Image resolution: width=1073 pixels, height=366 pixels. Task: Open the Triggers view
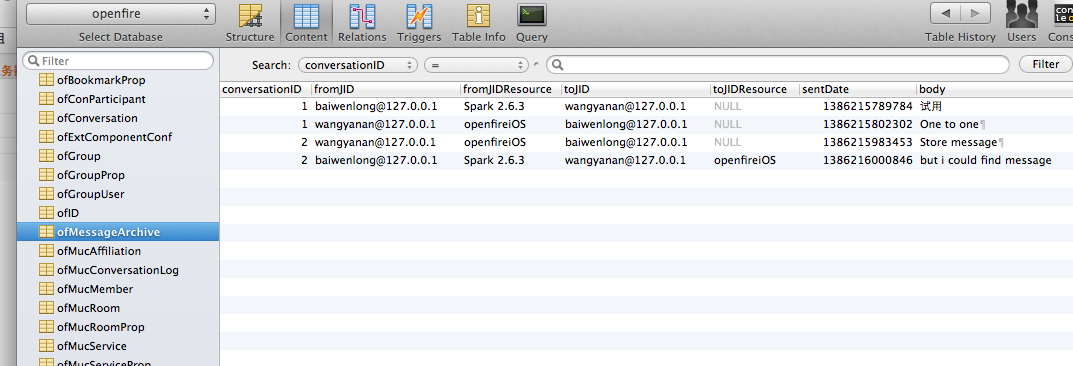(419, 23)
